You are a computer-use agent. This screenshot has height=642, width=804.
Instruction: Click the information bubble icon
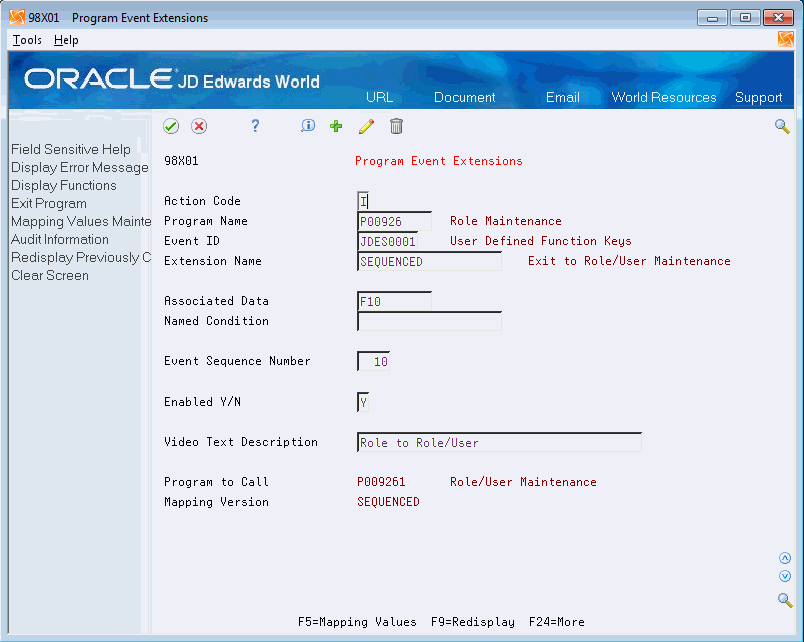[308, 126]
